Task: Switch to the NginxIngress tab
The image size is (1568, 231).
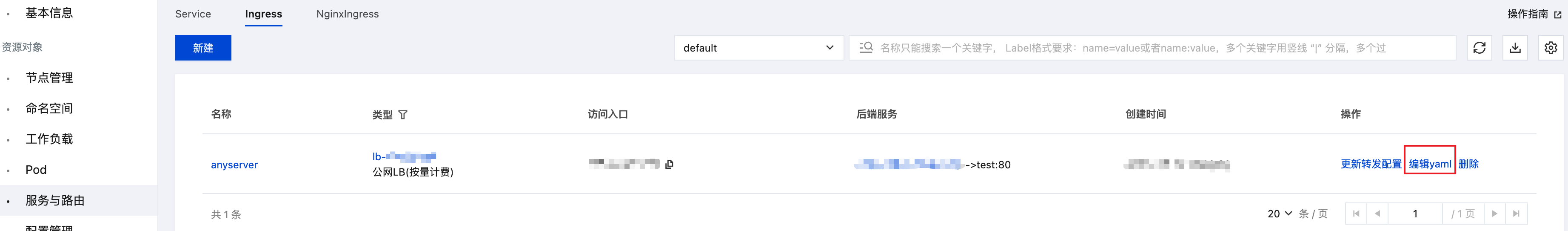Action: pos(347,14)
